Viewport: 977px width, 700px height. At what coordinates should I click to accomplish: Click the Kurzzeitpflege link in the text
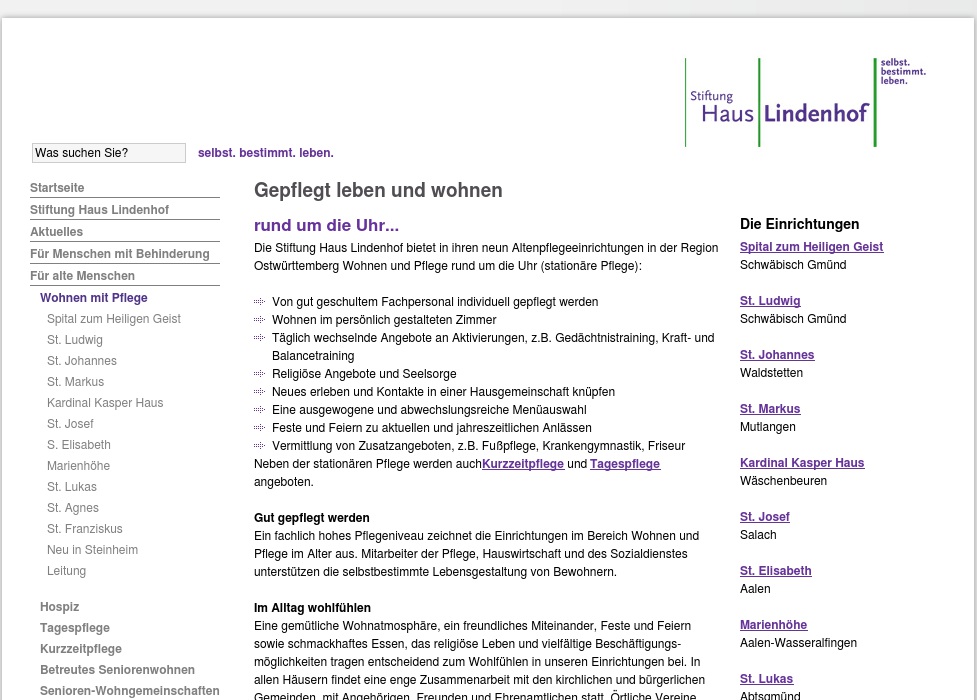click(523, 463)
